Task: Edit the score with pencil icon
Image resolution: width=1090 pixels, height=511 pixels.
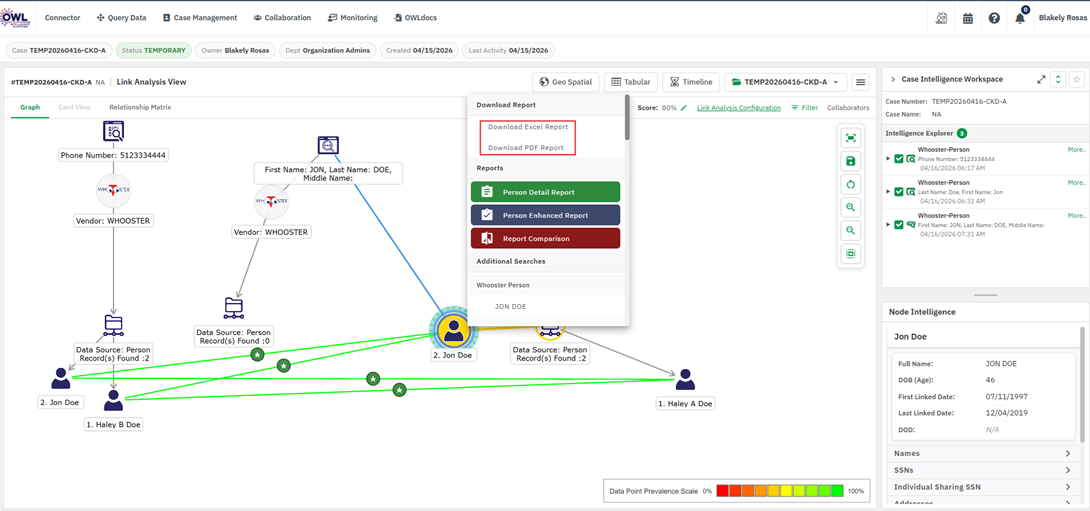Action: tap(683, 108)
